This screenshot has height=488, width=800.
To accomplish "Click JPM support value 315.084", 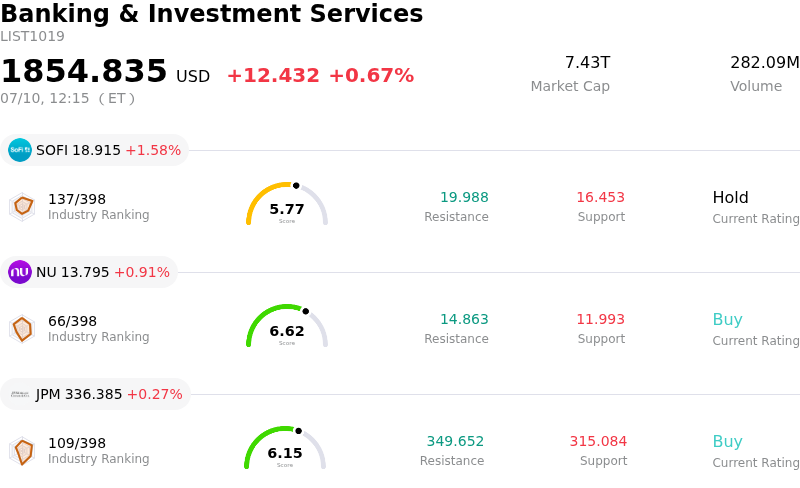I will (598, 441).
